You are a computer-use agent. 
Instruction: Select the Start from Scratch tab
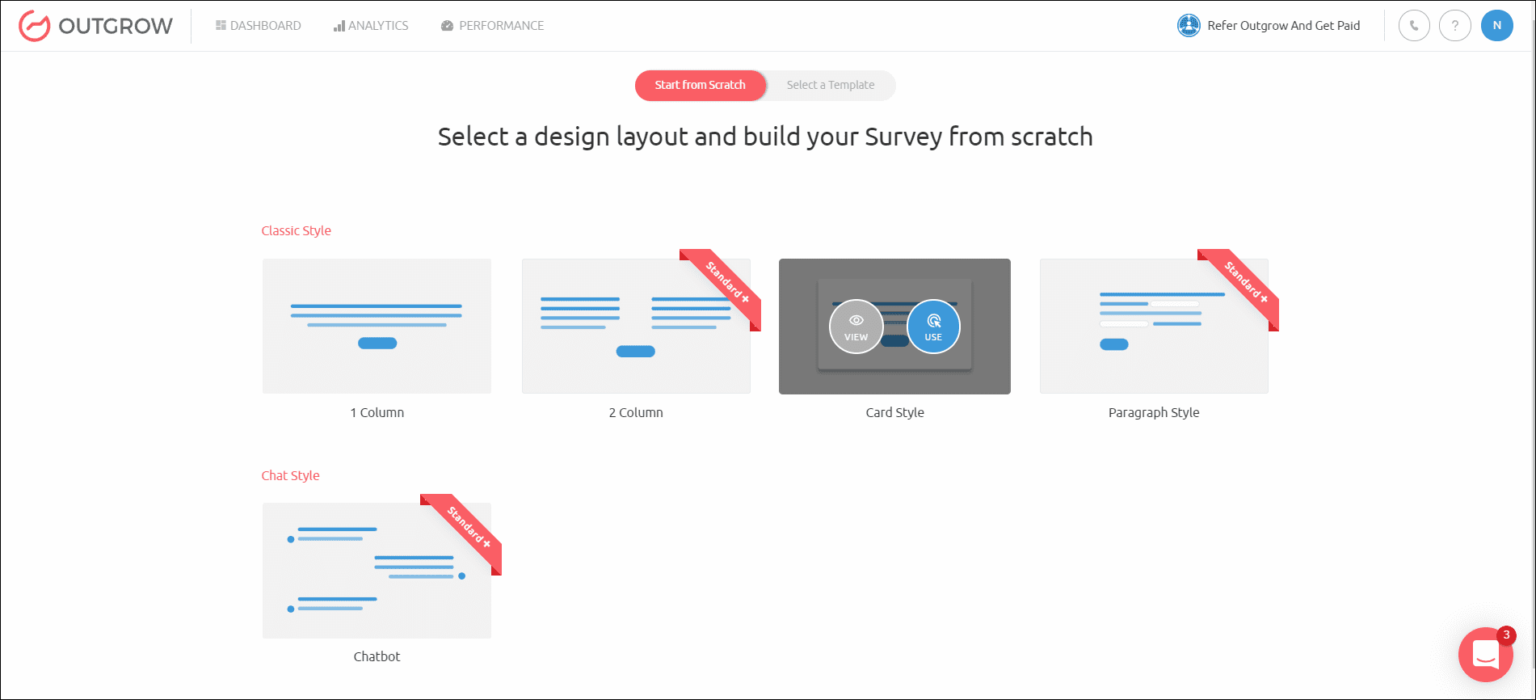click(700, 85)
